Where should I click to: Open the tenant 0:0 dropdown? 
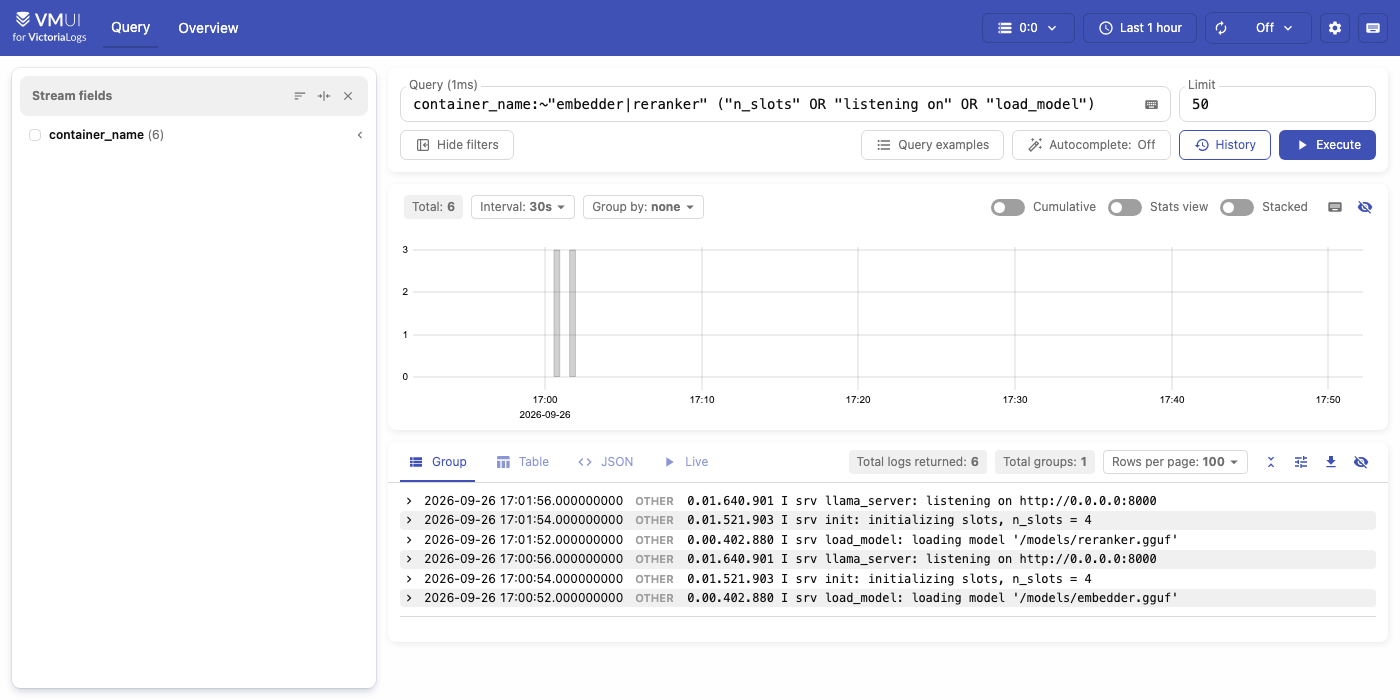tap(1028, 28)
